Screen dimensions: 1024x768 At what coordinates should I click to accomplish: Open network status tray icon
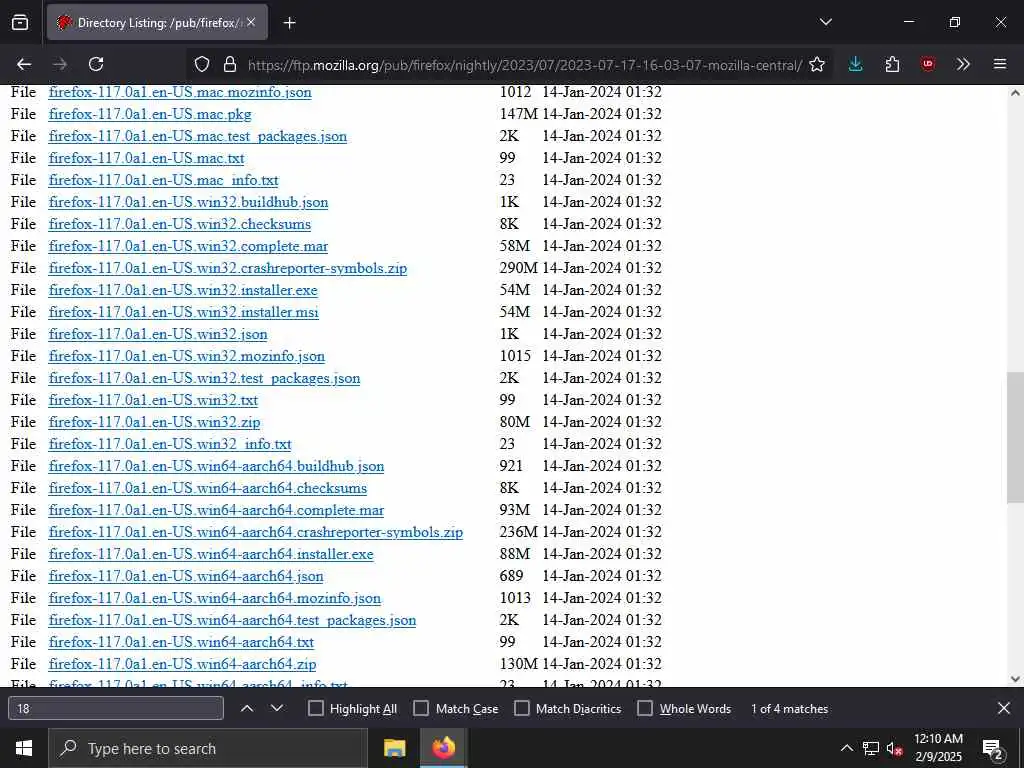(x=871, y=748)
